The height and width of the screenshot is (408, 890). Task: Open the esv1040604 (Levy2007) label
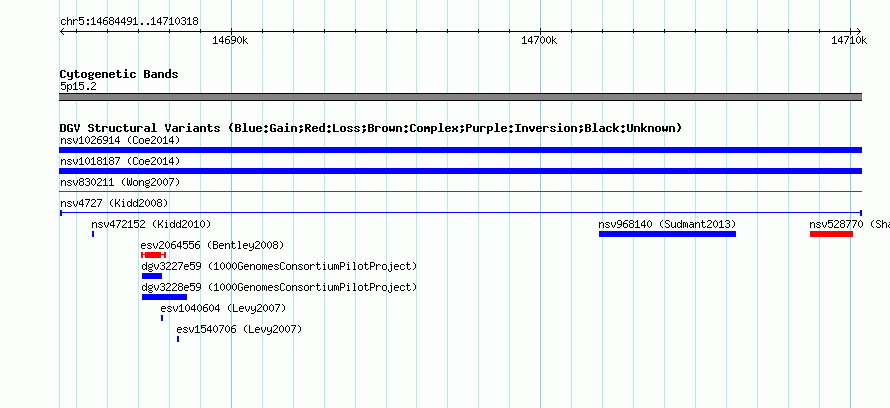click(x=223, y=308)
